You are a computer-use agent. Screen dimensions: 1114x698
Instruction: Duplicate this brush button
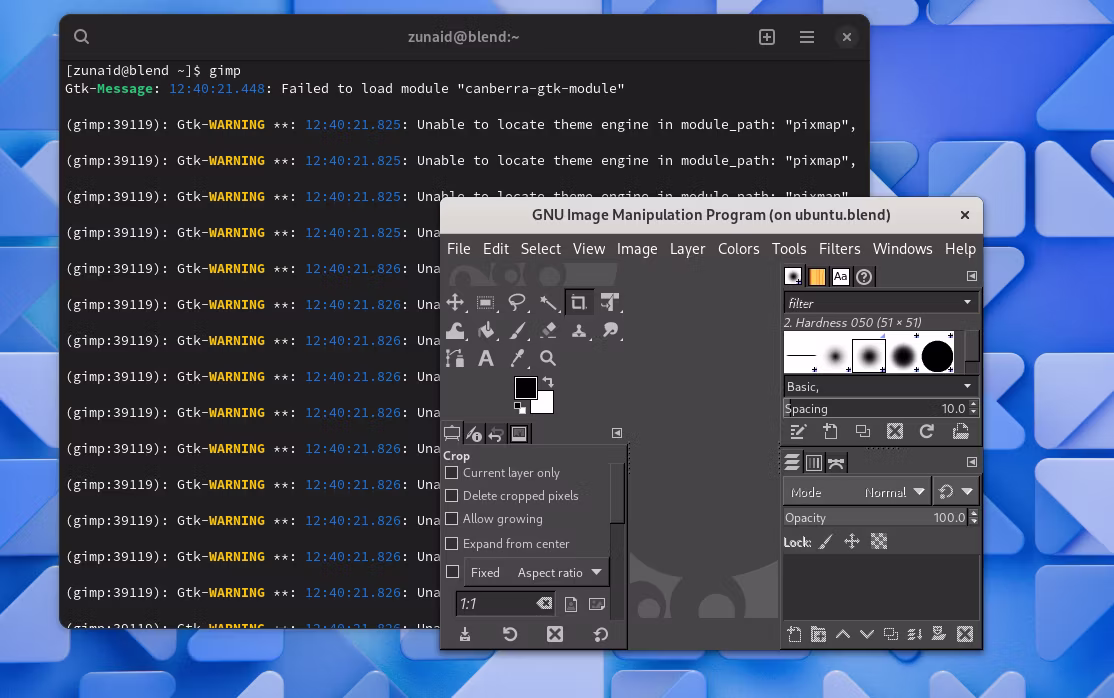point(862,431)
